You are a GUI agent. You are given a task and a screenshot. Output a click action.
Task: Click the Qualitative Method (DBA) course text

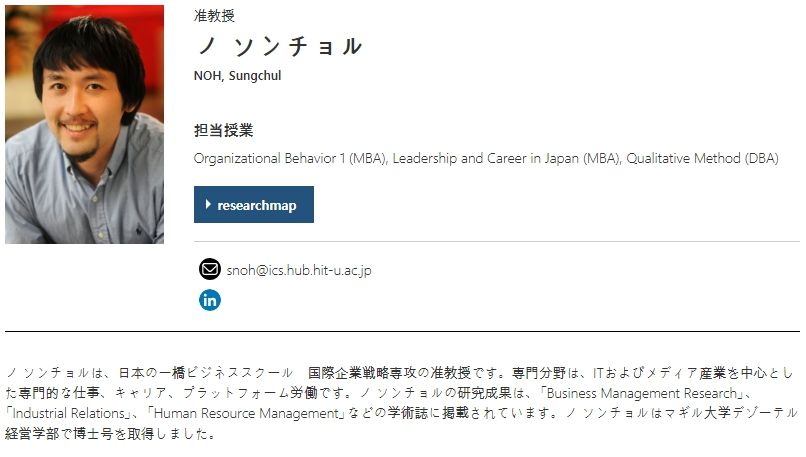point(702,159)
